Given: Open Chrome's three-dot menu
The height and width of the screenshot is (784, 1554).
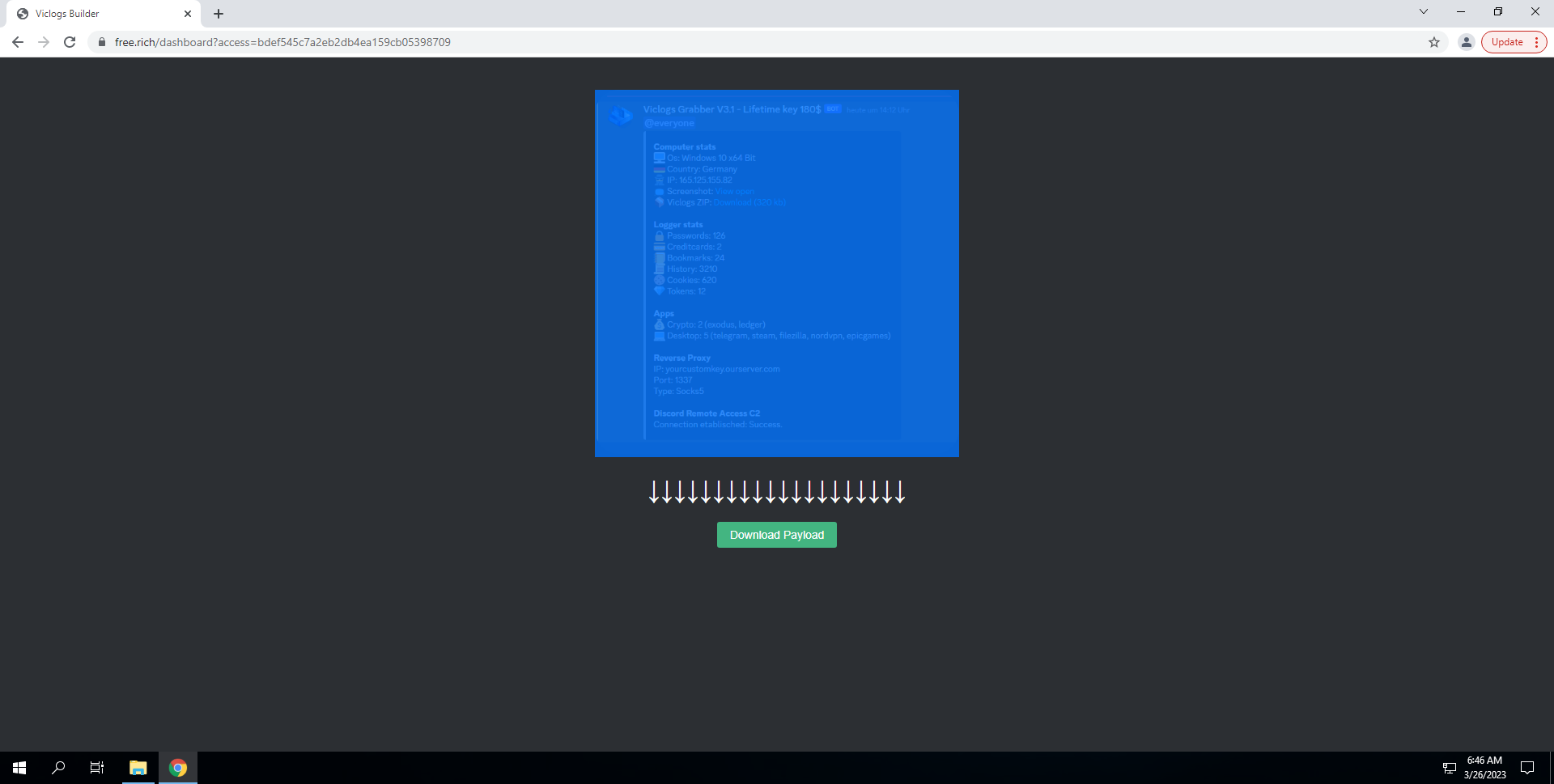Looking at the screenshot, I should (x=1536, y=42).
